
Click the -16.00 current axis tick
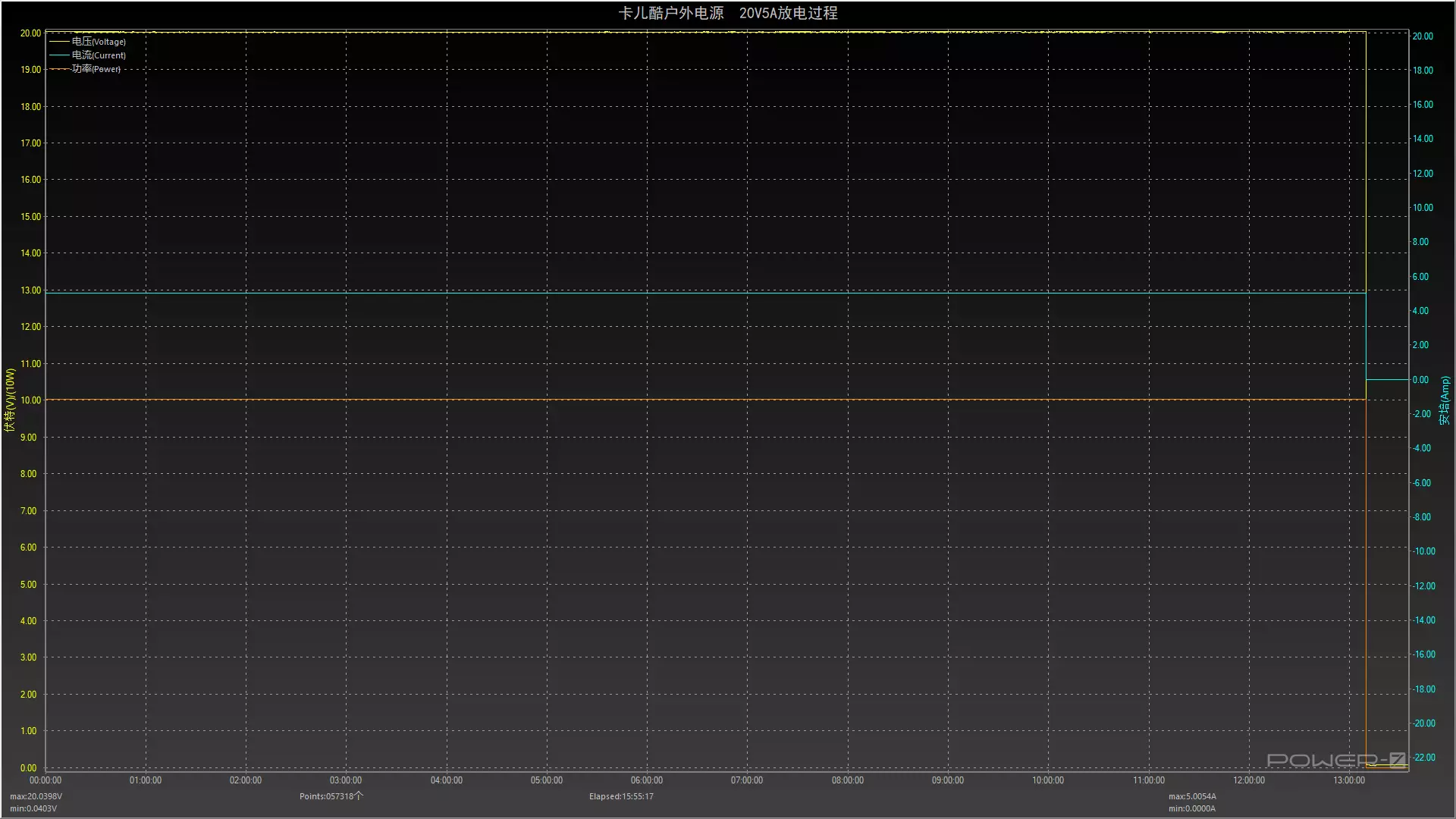[x=1423, y=654]
